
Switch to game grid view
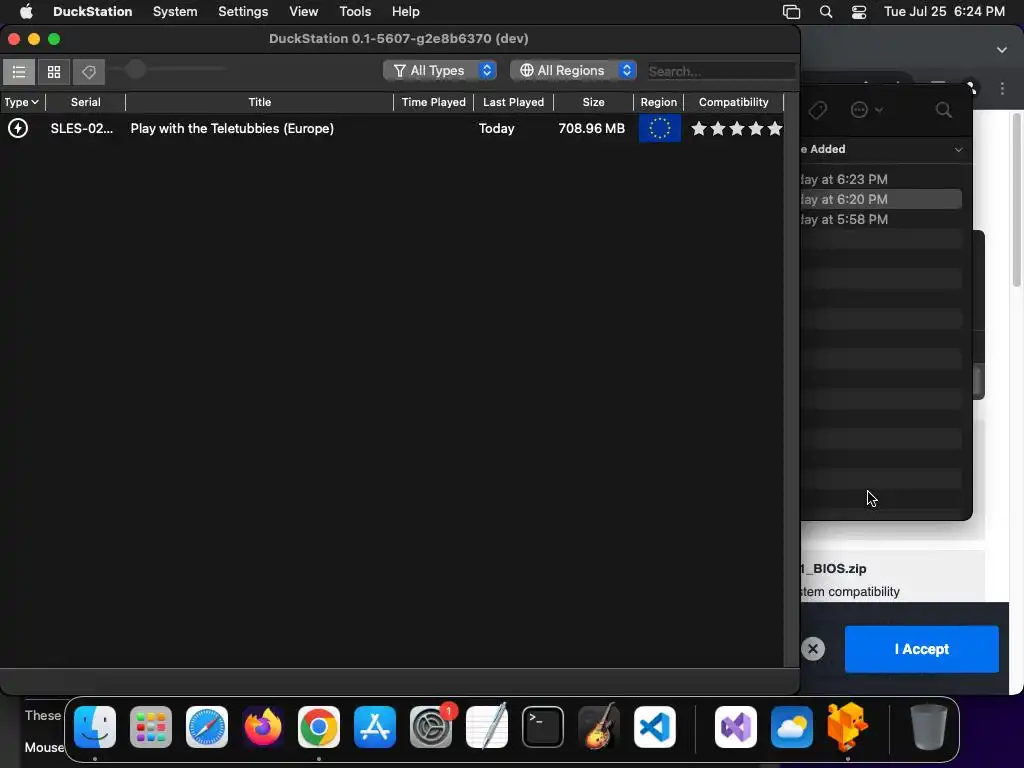[x=54, y=71]
